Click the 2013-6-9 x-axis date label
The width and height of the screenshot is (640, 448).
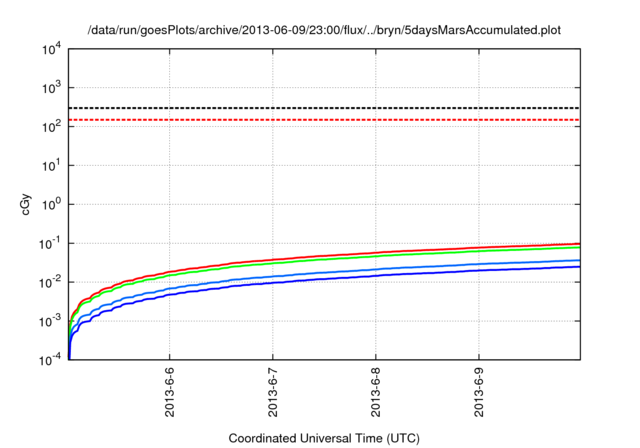coord(479,392)
